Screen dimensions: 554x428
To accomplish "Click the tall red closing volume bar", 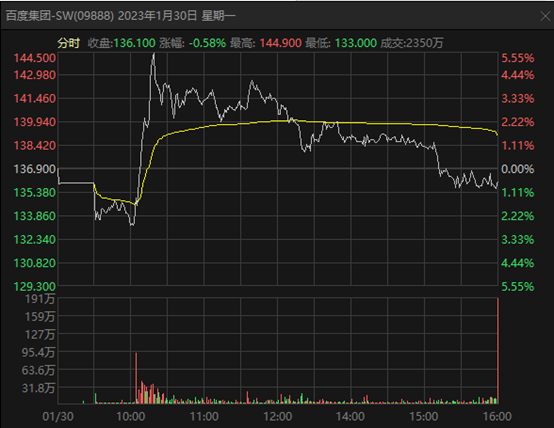I will tap(498, 351).
